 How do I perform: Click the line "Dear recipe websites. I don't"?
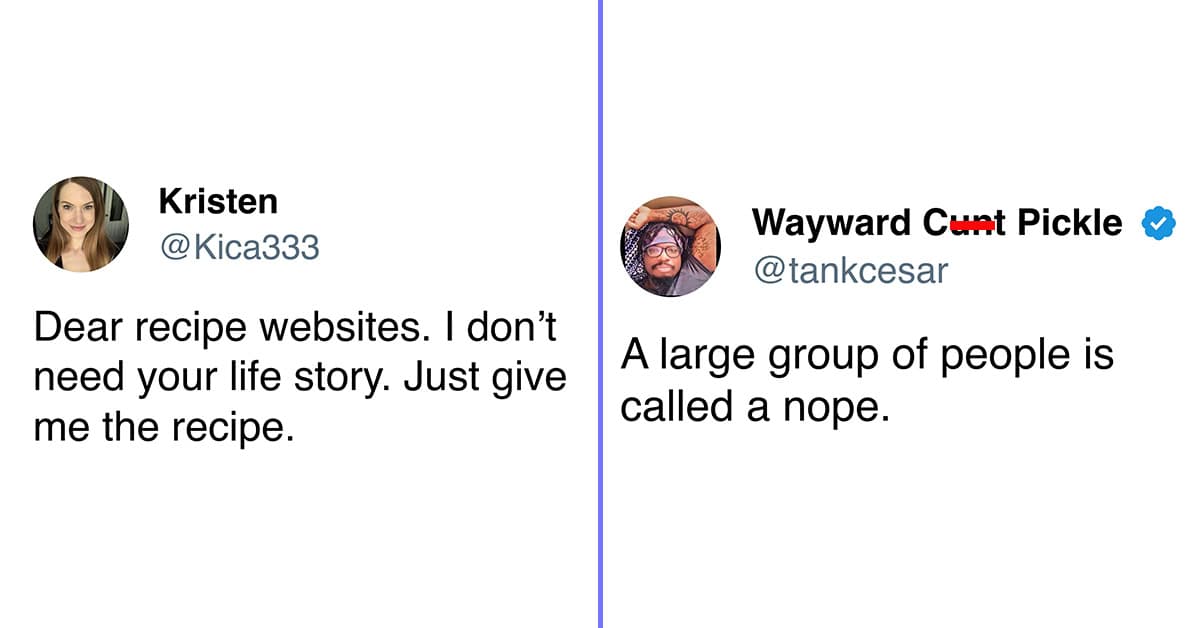tap(295, 326)
